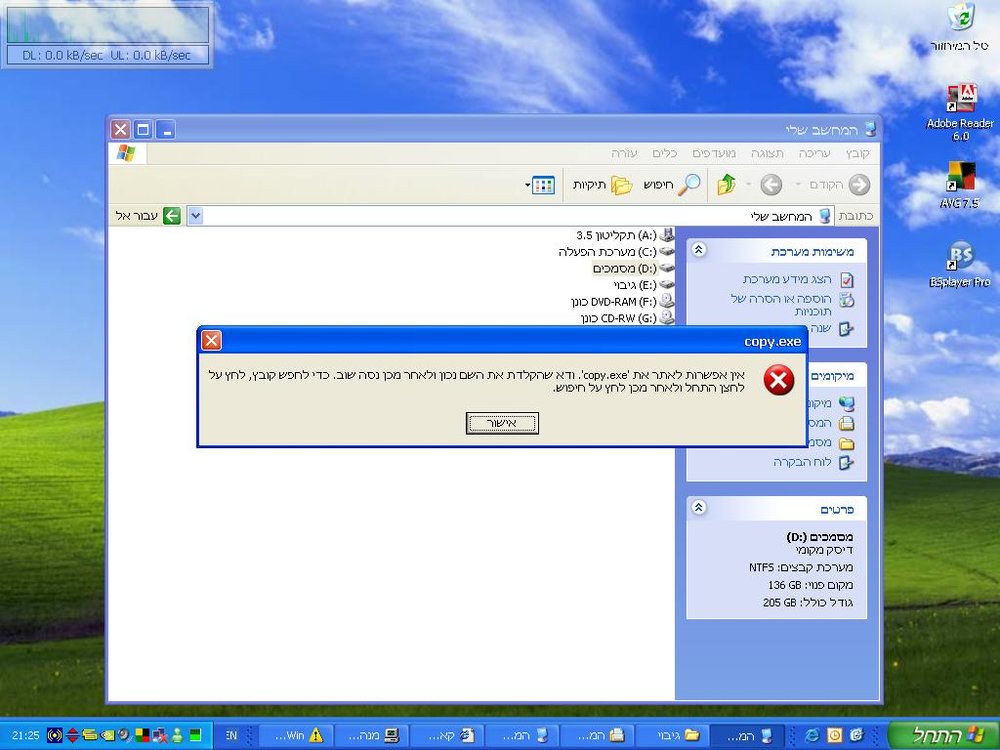Select the CD-RW (G:) drive
This screenshot has height=750, width=1000.
coord(627,318)
